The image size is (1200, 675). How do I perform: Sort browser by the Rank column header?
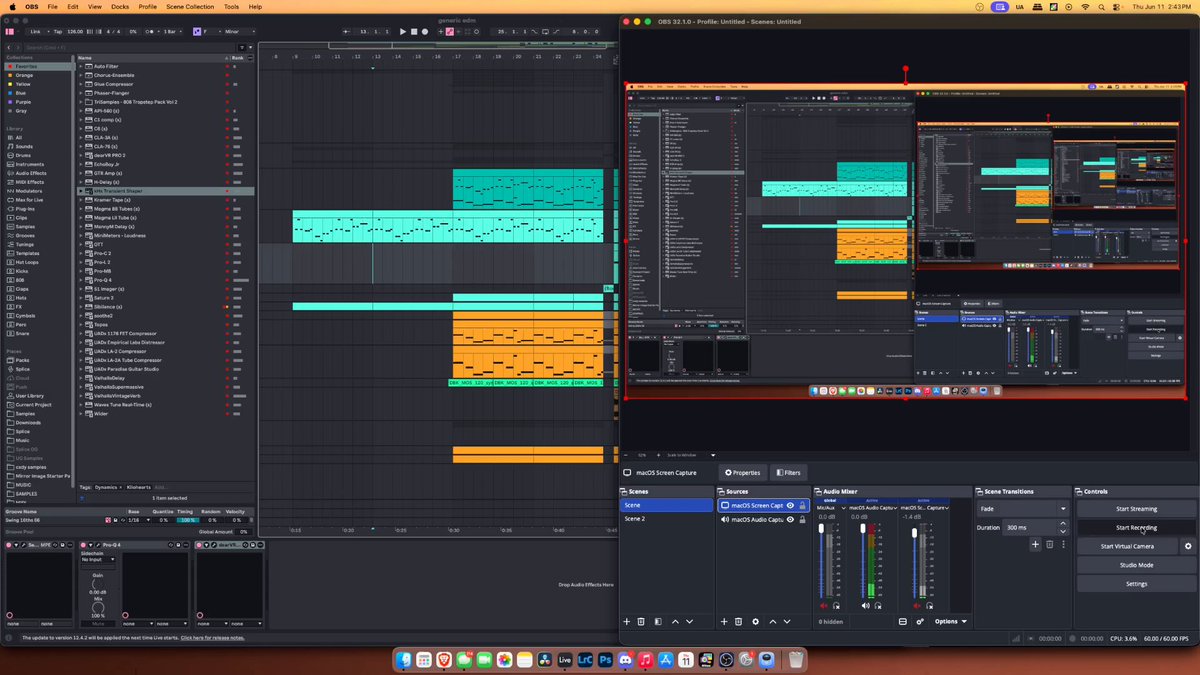click(x=238, y=58)
